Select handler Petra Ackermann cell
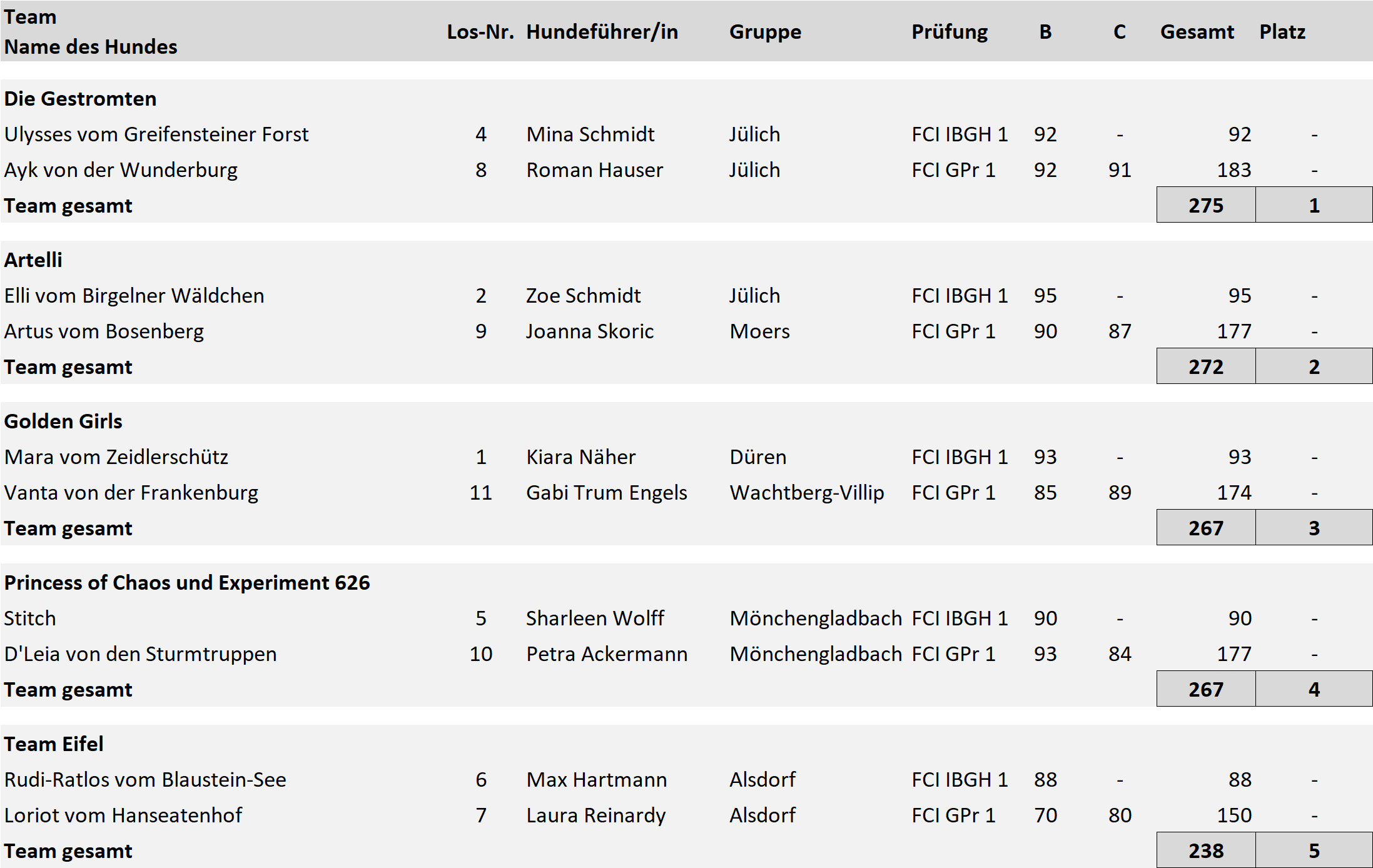 [607, 654]
